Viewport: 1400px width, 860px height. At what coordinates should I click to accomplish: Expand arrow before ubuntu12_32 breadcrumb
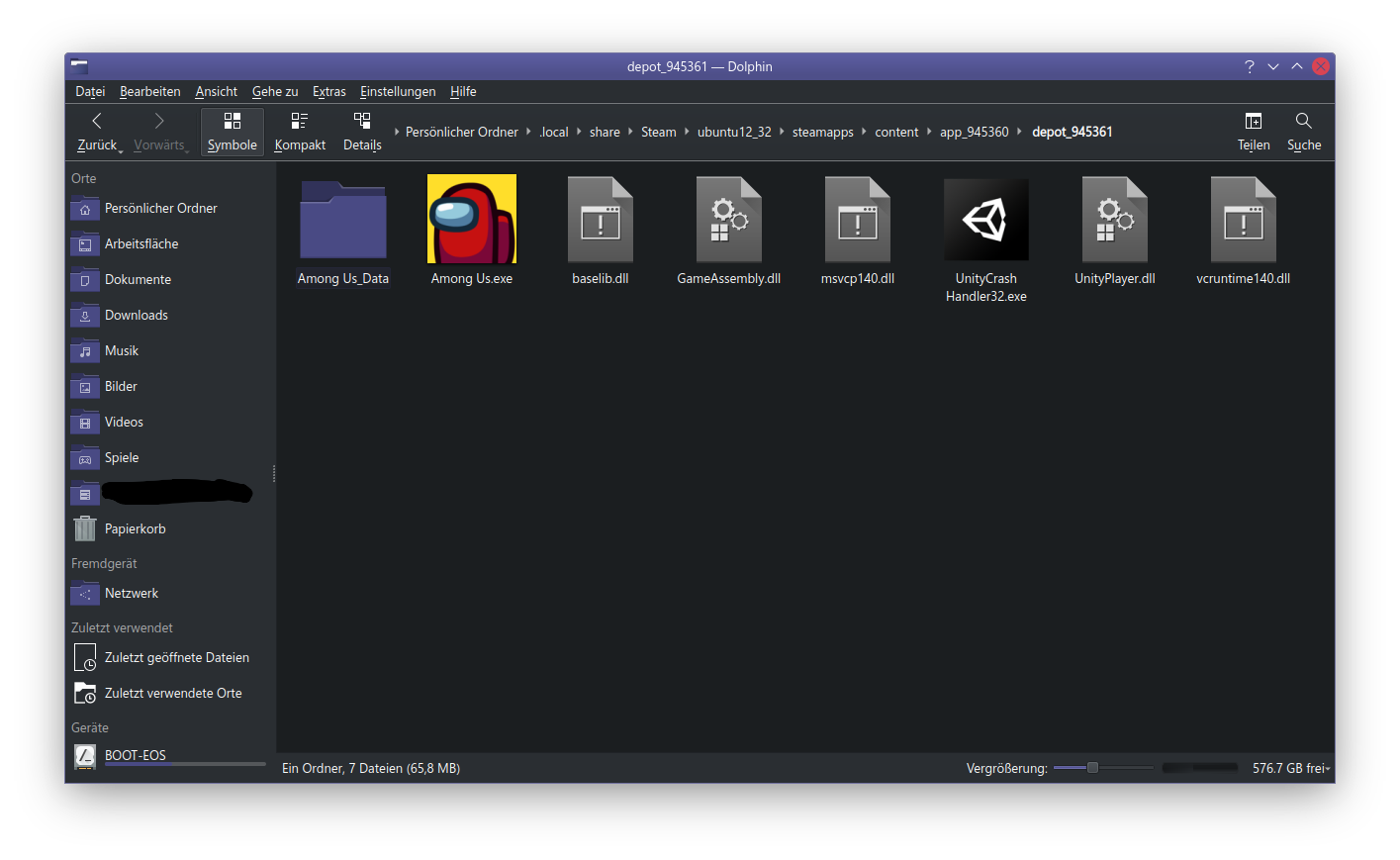point(687,131)
